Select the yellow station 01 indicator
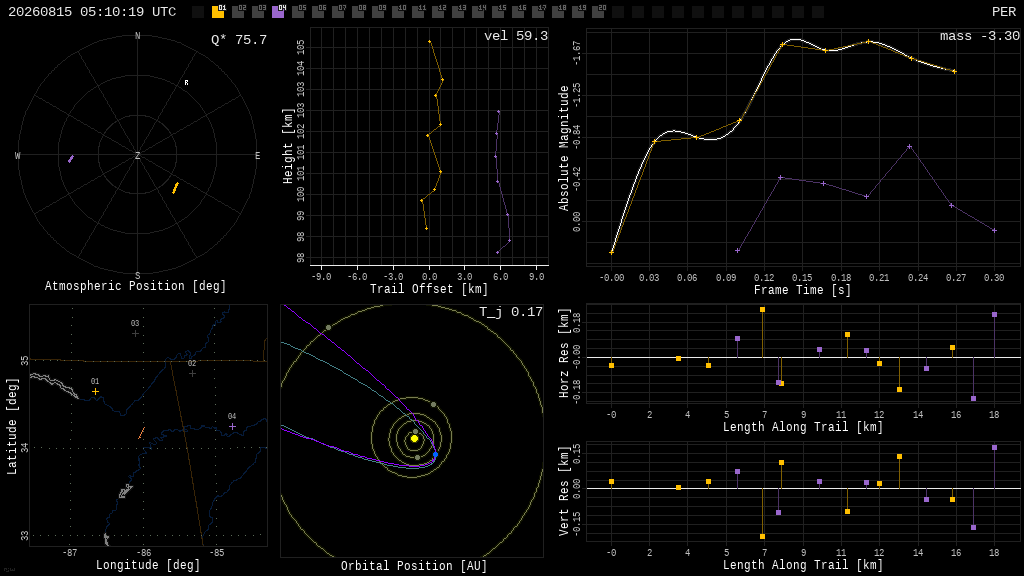1024x576 pixels. (x=218, y=12)
